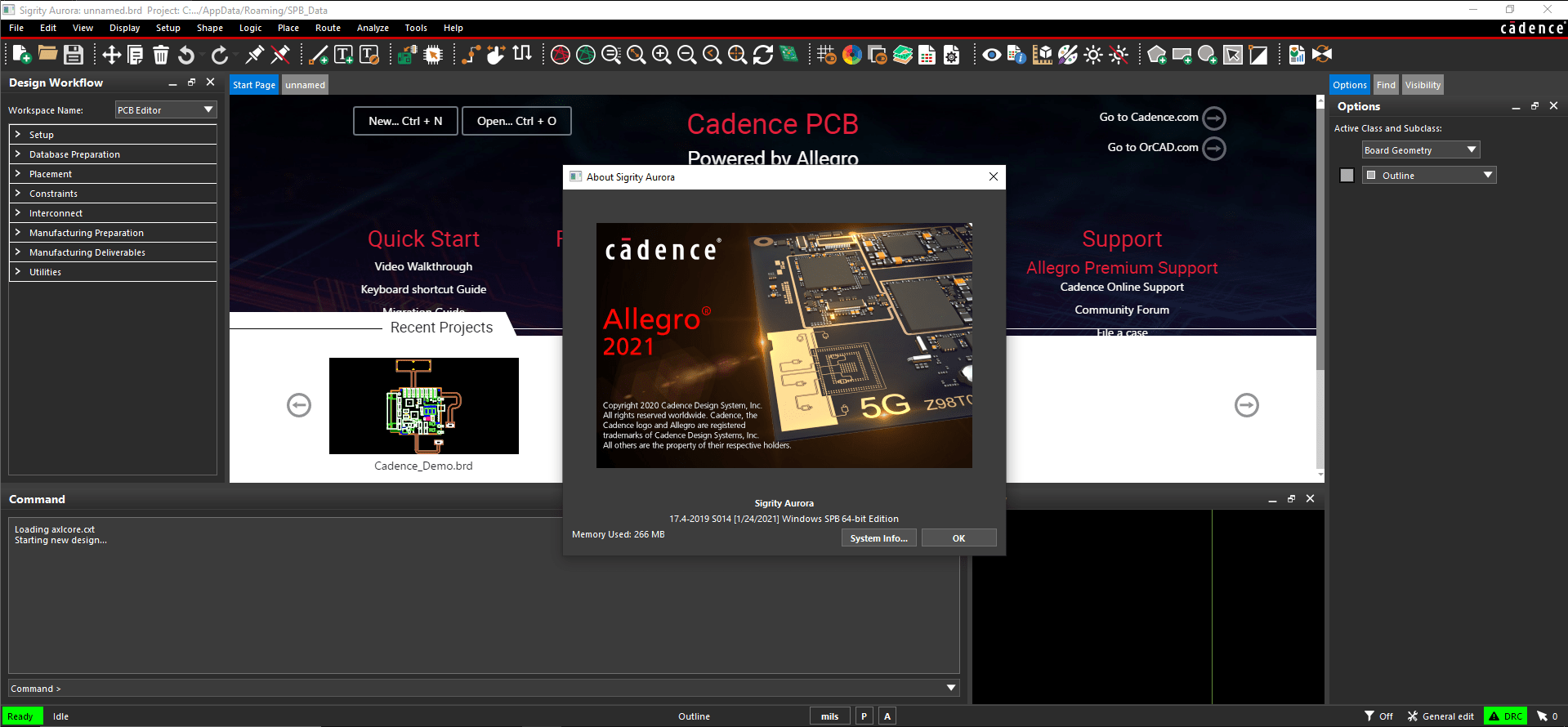
Task: Toggle the P button in status bar
Action: coord(864,716)
